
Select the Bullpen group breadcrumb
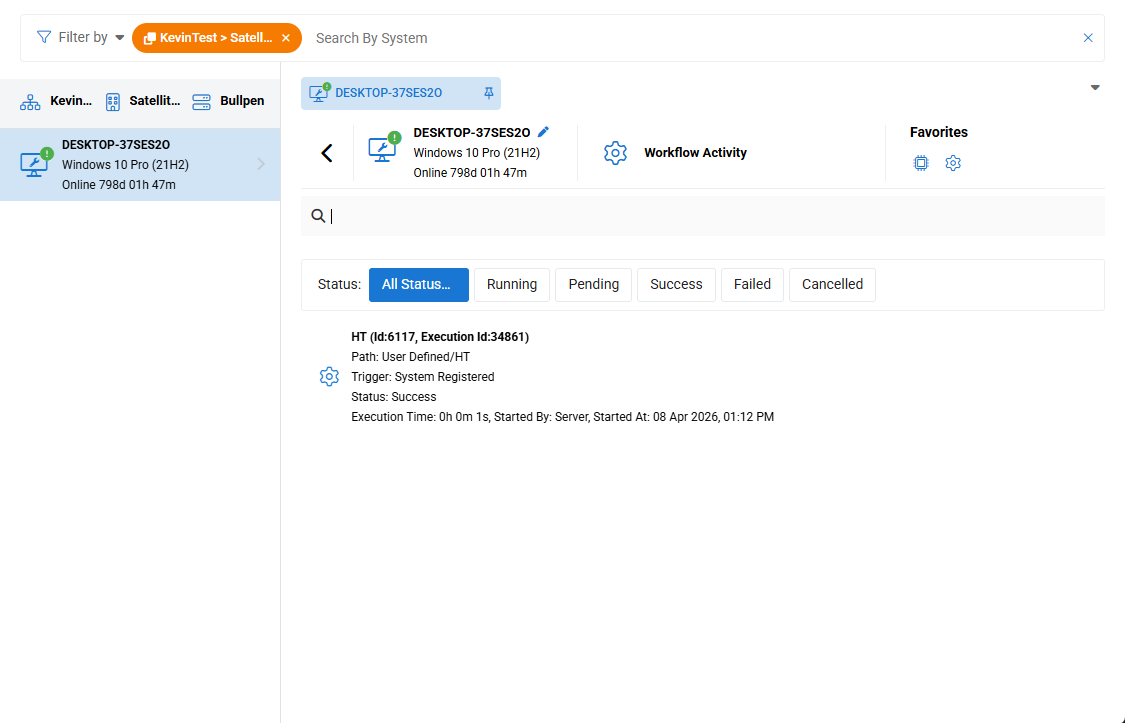pyautogui.click(x=229, y=102)
